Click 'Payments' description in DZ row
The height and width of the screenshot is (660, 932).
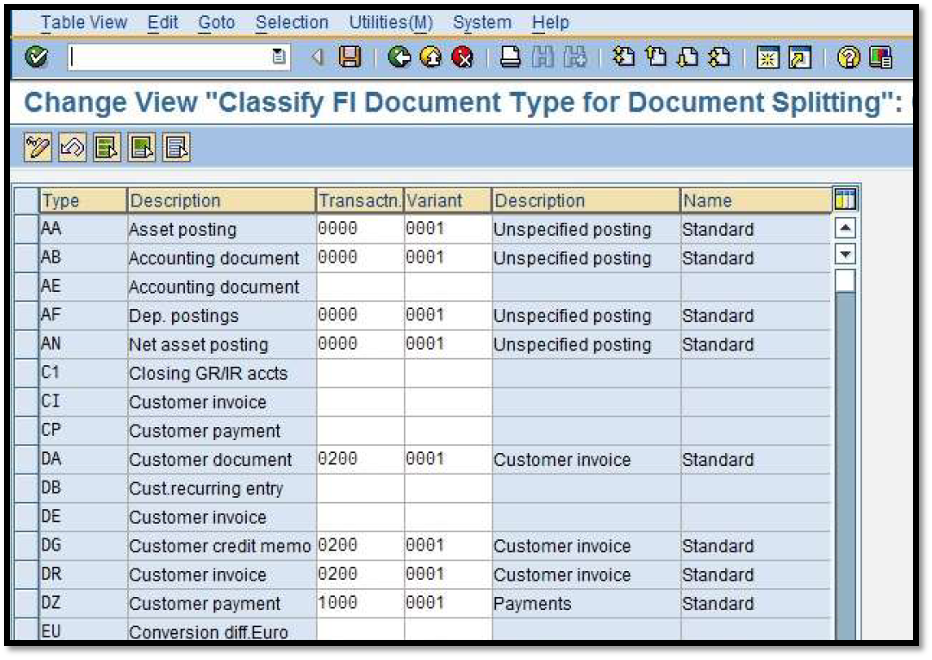click(532, 604)
